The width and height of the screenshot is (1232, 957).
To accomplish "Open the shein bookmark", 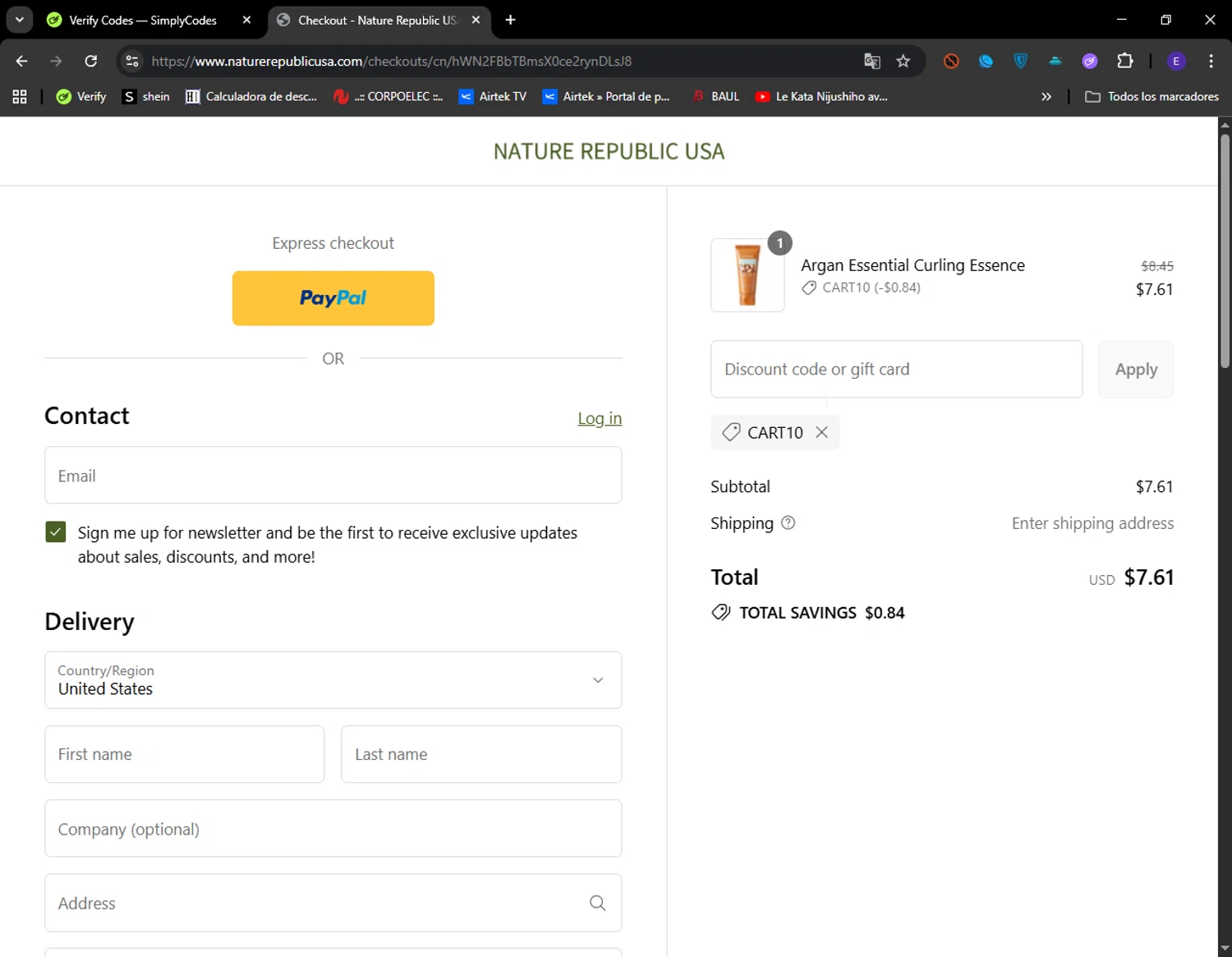I will point(146,97).
